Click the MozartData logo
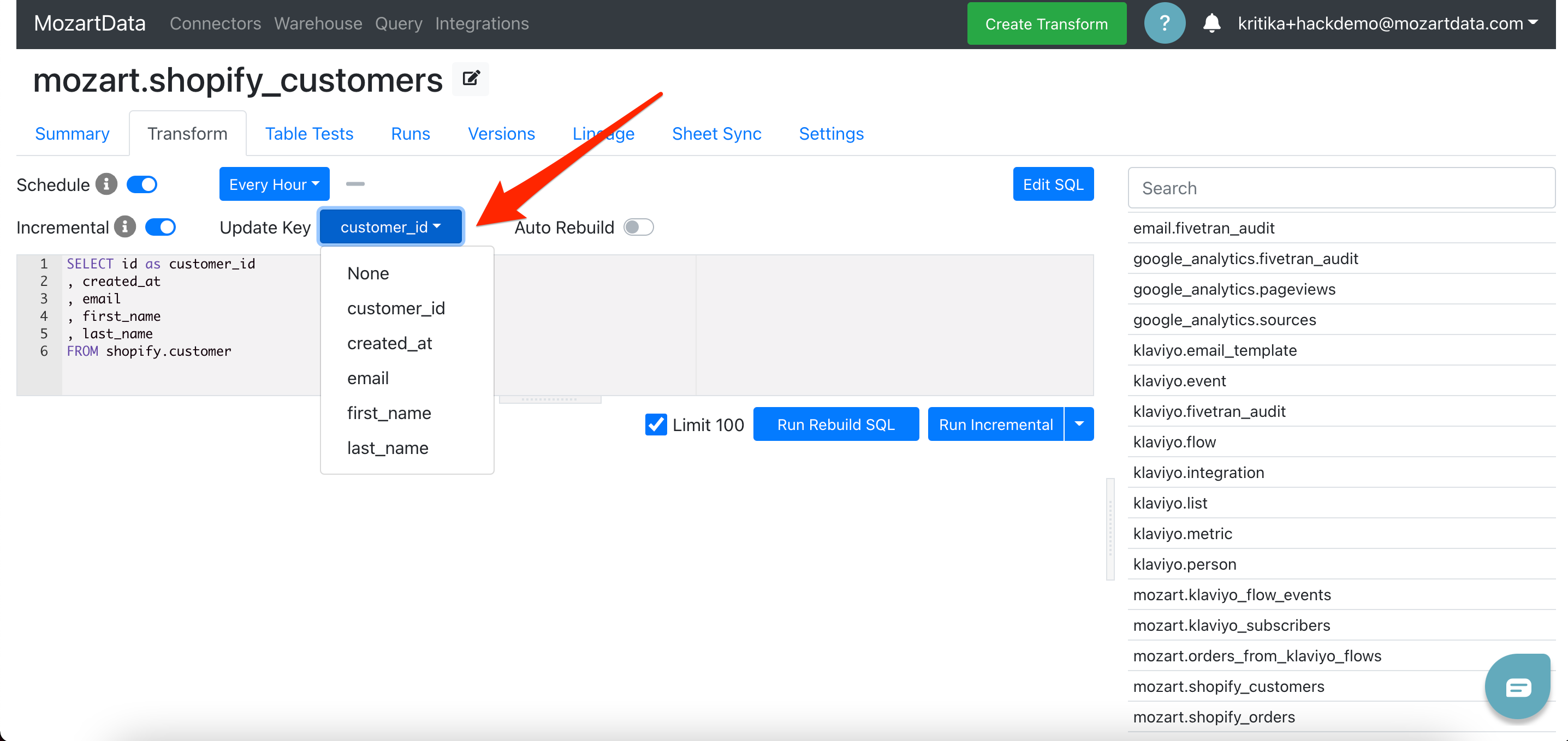 pos(90,23)
